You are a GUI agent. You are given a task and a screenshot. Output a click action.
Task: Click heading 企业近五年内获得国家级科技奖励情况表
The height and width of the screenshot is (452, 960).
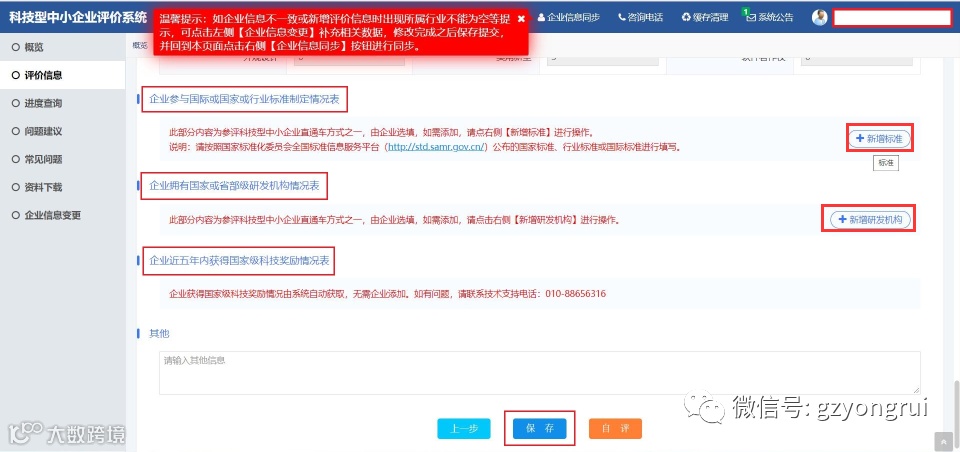pyautogui.click(x=239, y=261)
